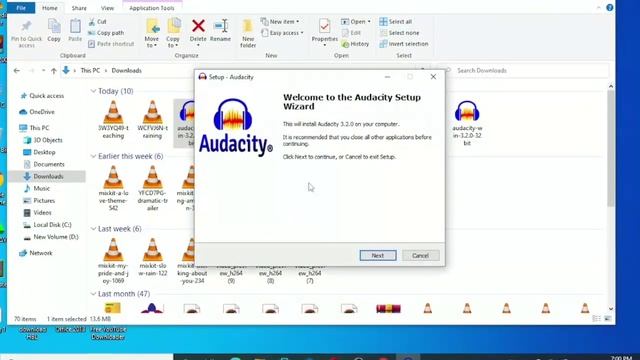Screen dimensions: 640x360
Task: Select Network in navigation pane
Action: pos(41,253)
